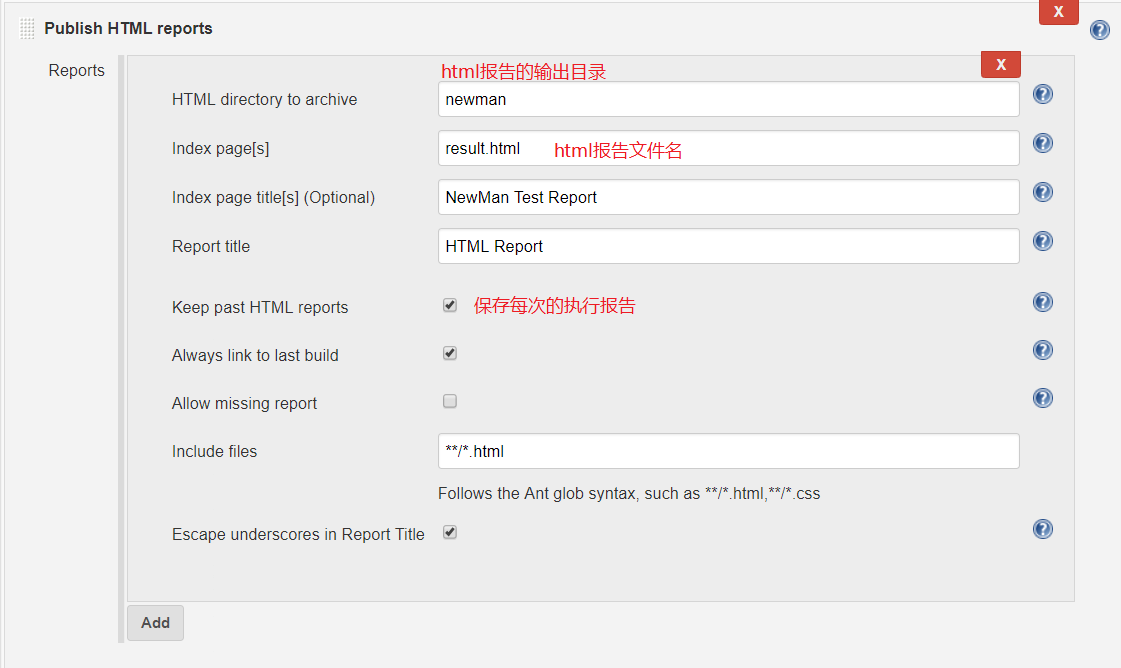The image size is (1121, 668).
Task: Focus the Include files input field
Action: point(729,451)
